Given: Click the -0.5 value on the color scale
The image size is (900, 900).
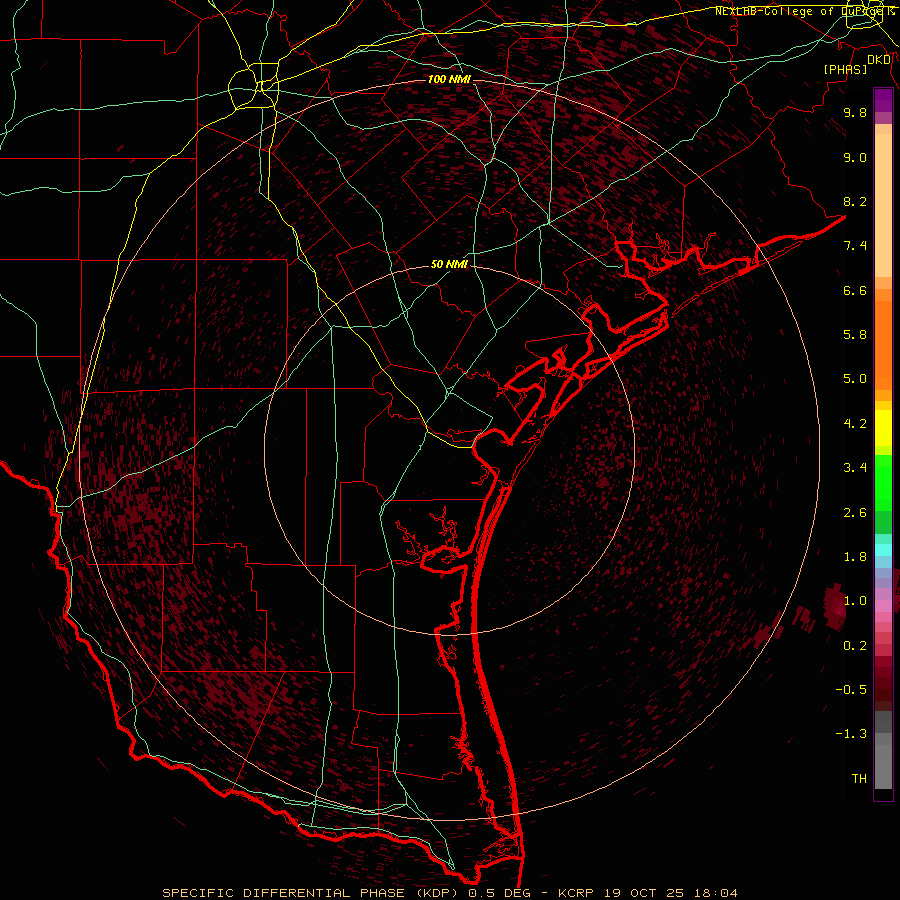Looking at the screenshot, I should pyautogui.click(x=851, y=690).
